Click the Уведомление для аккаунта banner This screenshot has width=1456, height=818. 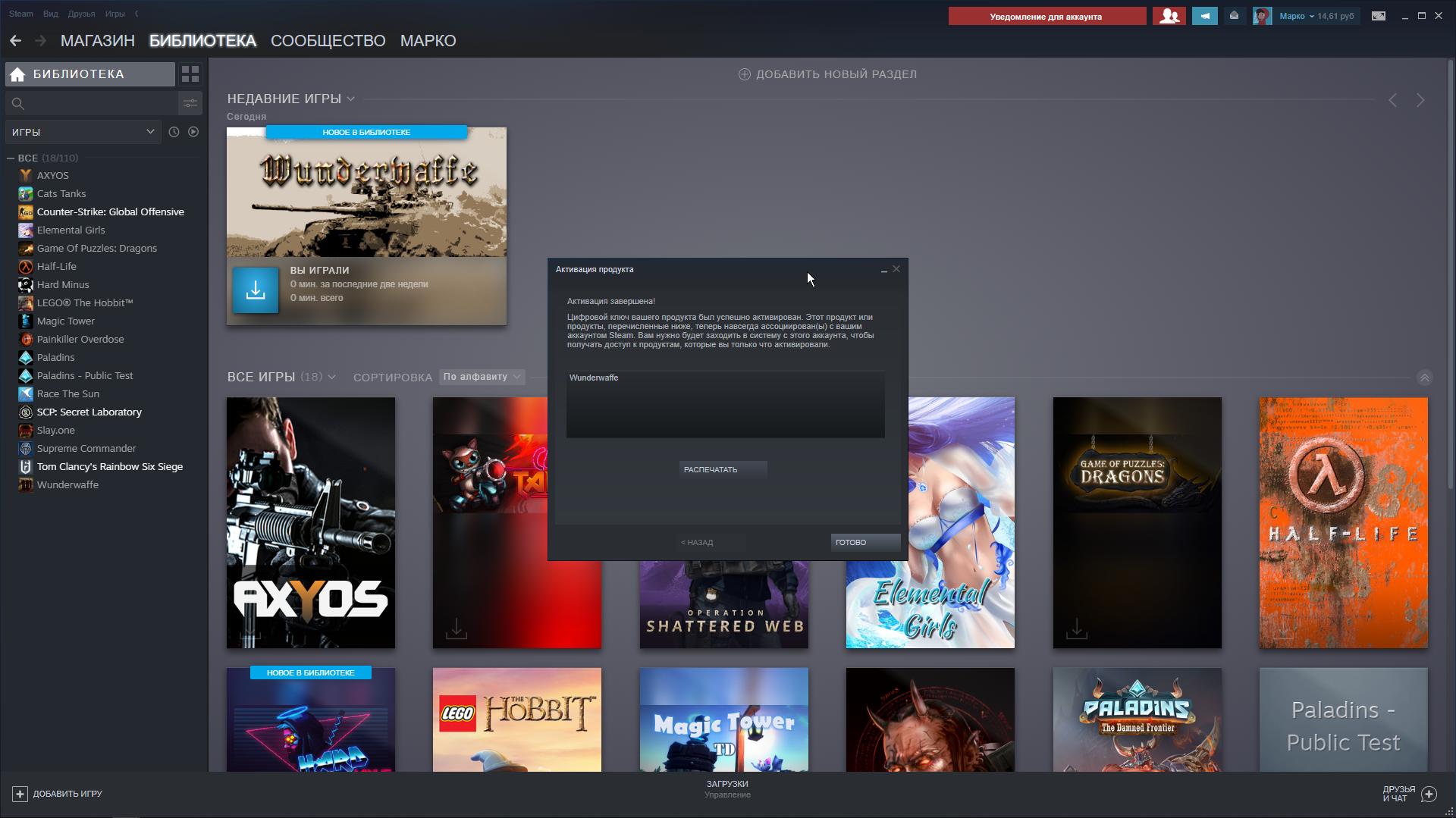1046,16
